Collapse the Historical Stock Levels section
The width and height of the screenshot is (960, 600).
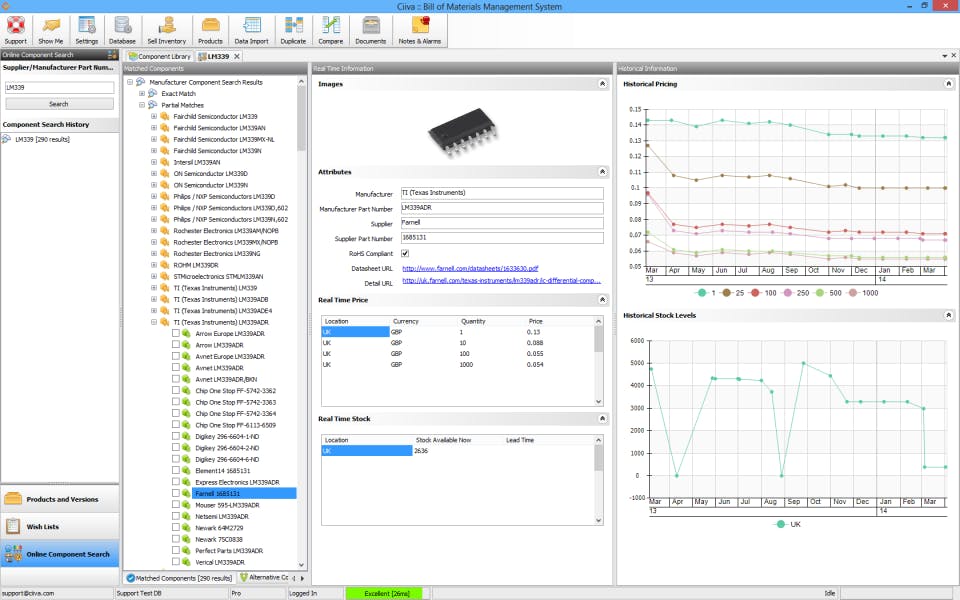[x=948, y=315]
